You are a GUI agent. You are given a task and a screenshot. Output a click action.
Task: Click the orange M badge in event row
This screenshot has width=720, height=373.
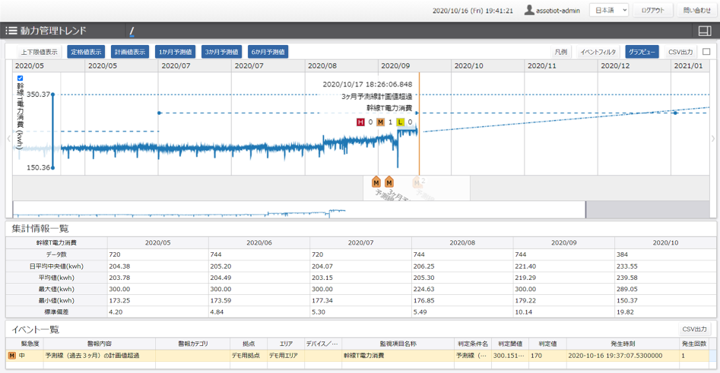[11, 355]
